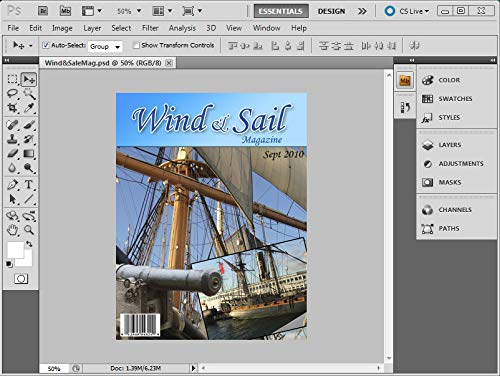Open the Layer menu
The image size is (500, 376).
92,28
